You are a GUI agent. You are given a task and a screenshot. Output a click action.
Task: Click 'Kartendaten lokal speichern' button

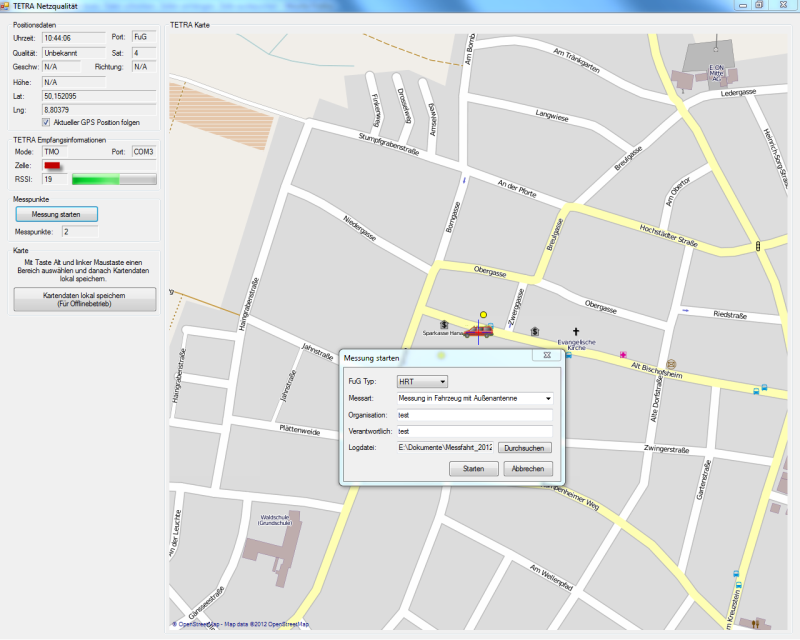pyautogui.click(x=84, y=299)
